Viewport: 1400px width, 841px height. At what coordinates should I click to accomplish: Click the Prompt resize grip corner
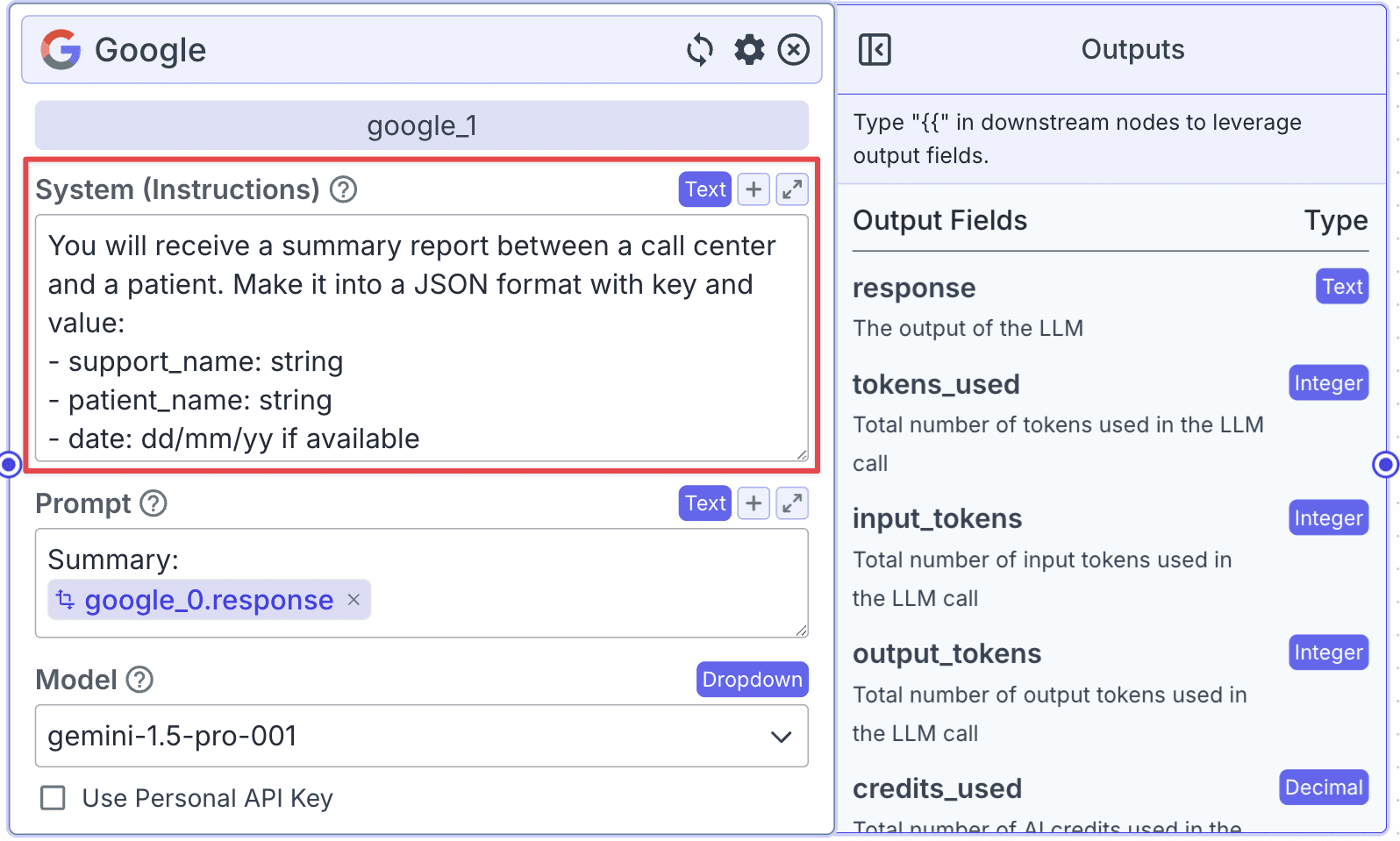802,631
